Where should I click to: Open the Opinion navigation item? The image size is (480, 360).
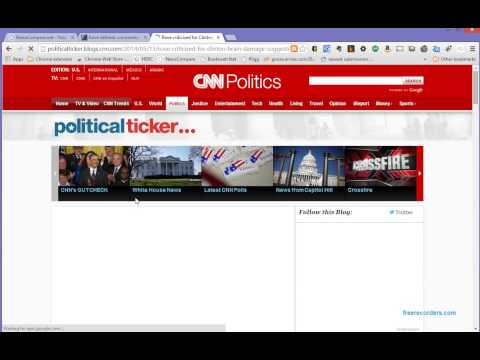pos(337,103)
